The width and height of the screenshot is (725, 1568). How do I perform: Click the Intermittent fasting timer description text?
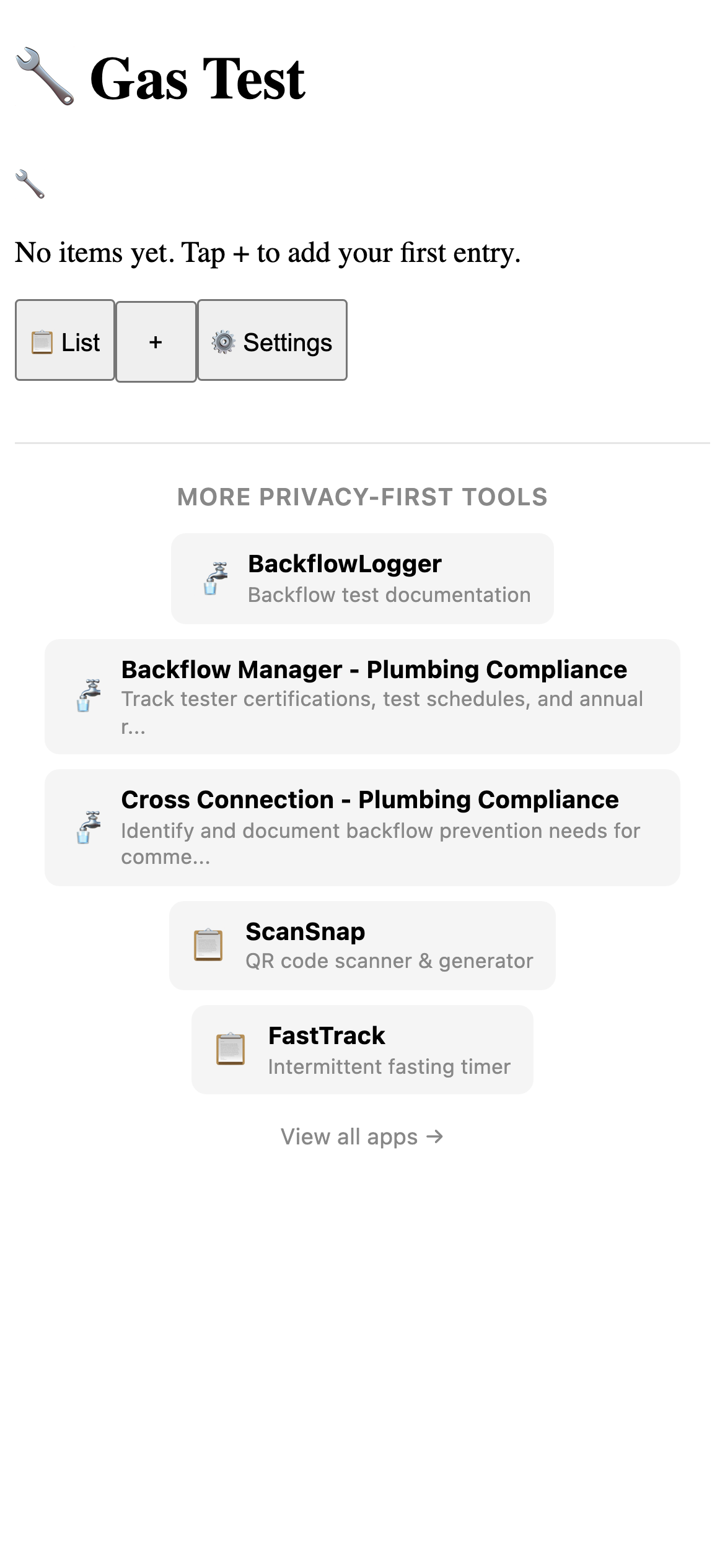(x=389, y=1066)
